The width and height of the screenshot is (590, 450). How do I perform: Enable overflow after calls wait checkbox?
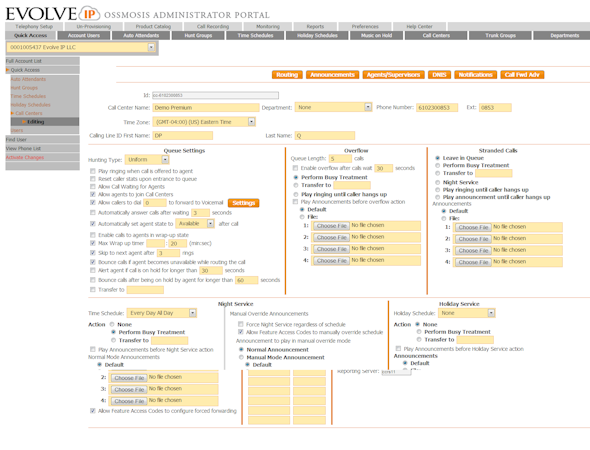point(295,168)
